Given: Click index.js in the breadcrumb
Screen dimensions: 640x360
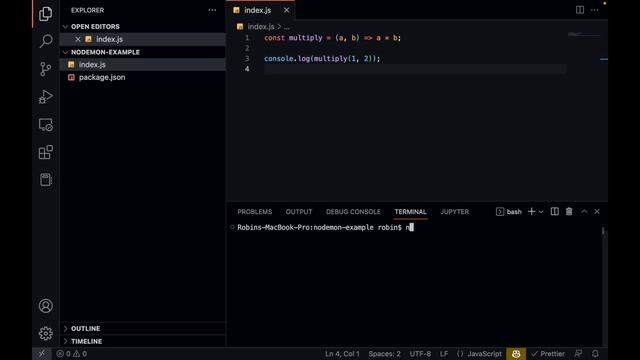Looking at the screenshot, I should [261, 27].
